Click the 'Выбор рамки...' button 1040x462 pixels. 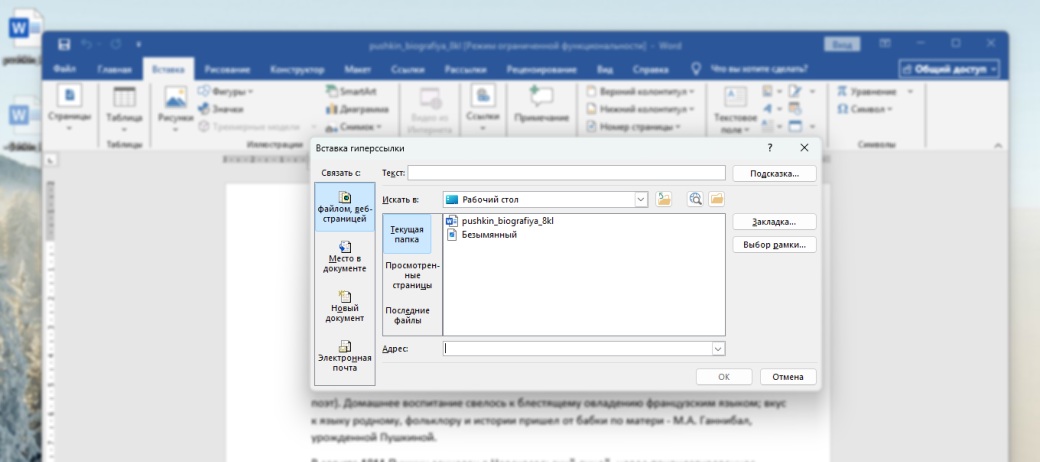[774, 245]
